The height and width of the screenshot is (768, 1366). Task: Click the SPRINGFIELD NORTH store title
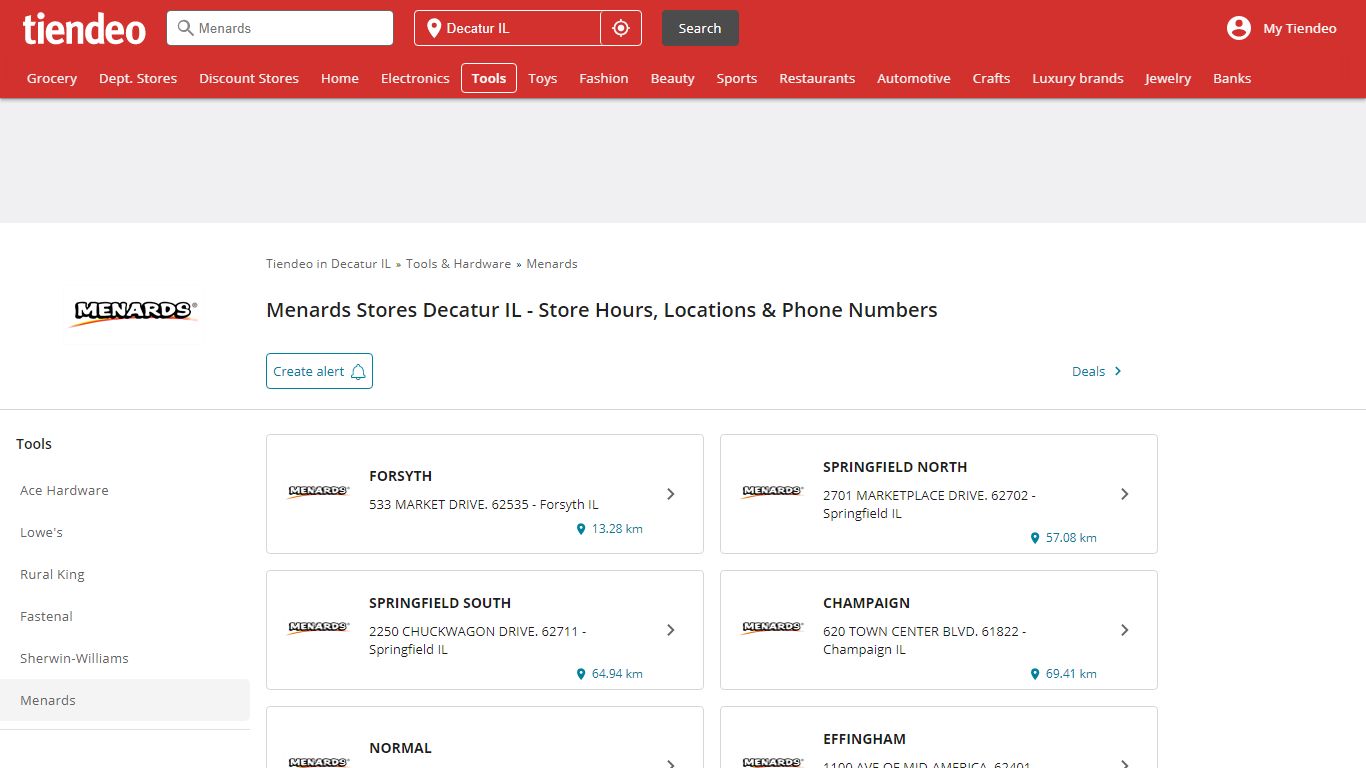click(895, 467)
